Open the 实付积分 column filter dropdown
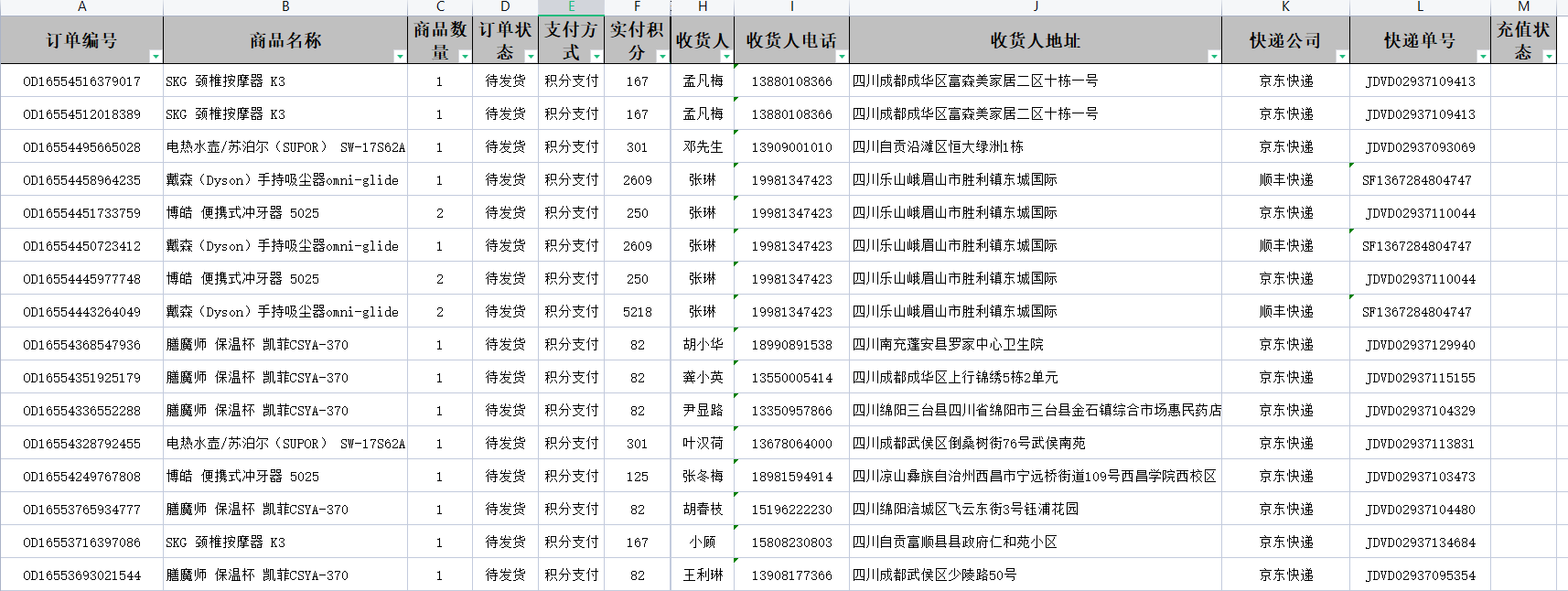This screenshot has height=591, width=1568. click(x=662, y=56)
